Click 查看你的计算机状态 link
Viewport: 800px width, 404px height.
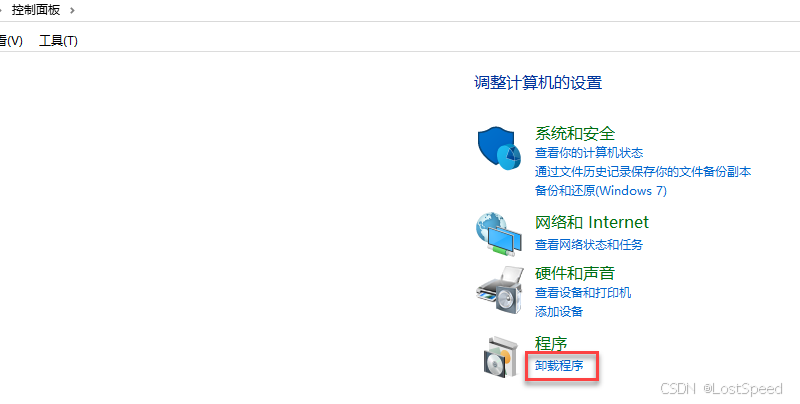coord(589,153)
